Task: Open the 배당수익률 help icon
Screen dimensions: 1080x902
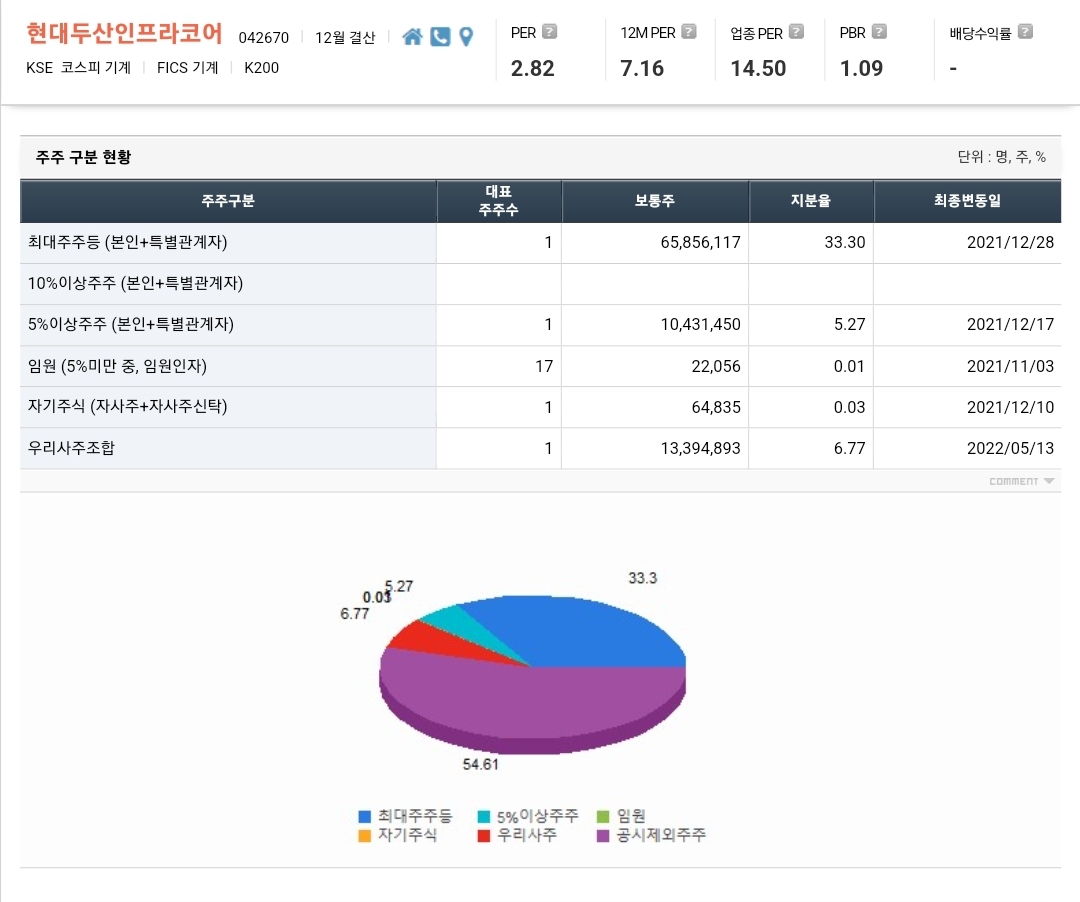Action: click(x=1025, y=32)
